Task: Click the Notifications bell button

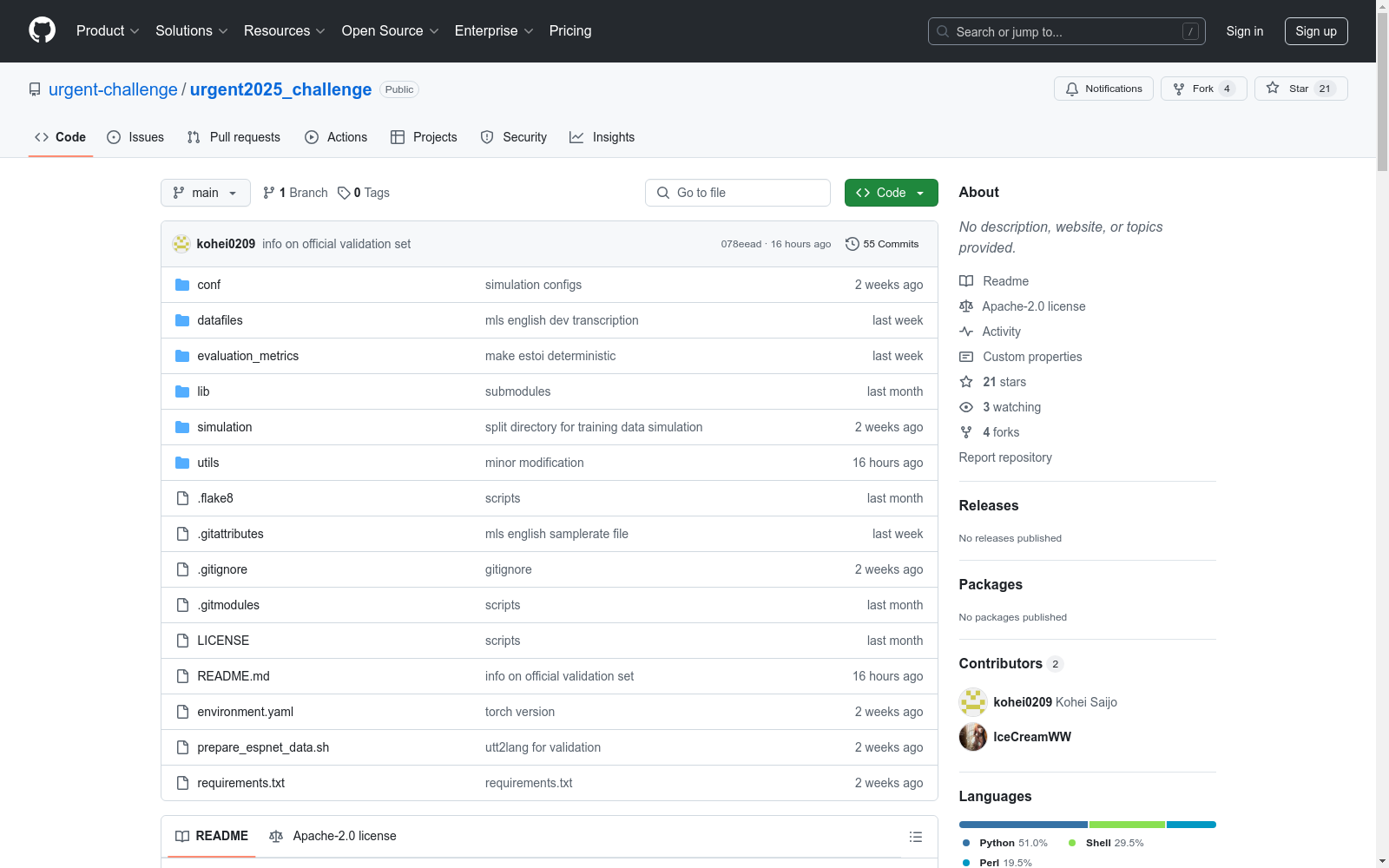Action: pos(1103,89)
